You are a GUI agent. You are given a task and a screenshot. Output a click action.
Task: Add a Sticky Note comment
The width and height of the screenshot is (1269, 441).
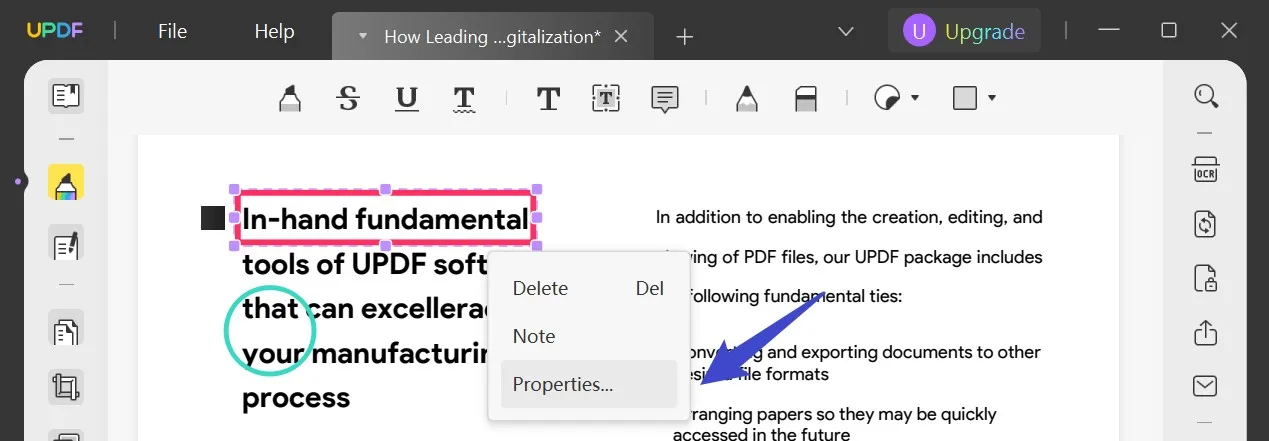[x=665, y=98]
